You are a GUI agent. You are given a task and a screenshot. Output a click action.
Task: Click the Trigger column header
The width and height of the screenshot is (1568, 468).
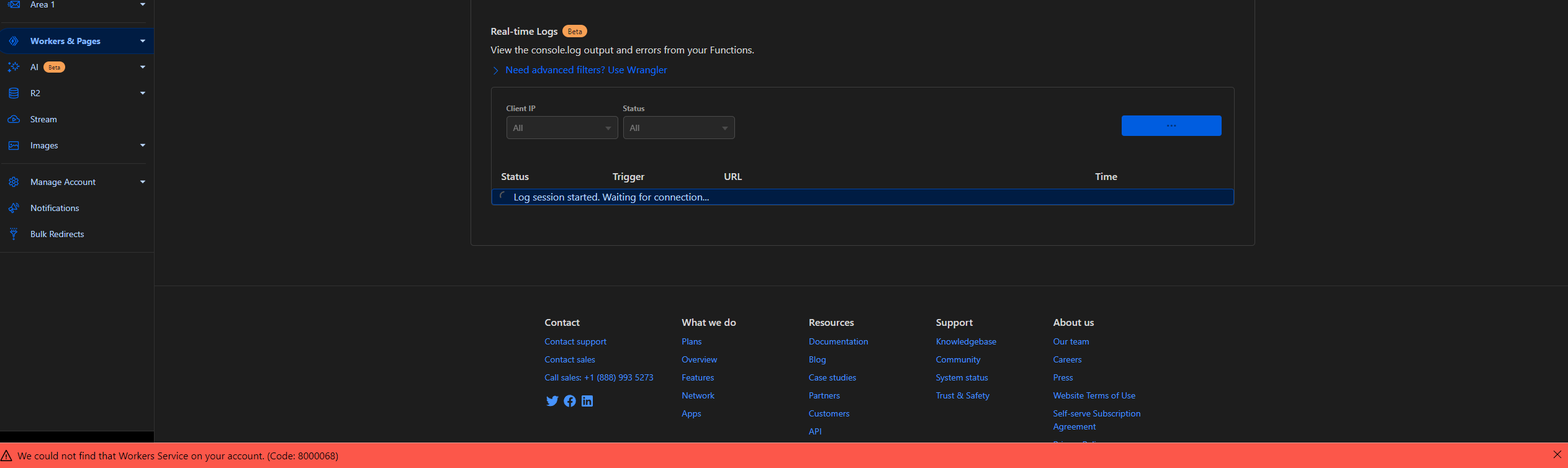(628, 176)
